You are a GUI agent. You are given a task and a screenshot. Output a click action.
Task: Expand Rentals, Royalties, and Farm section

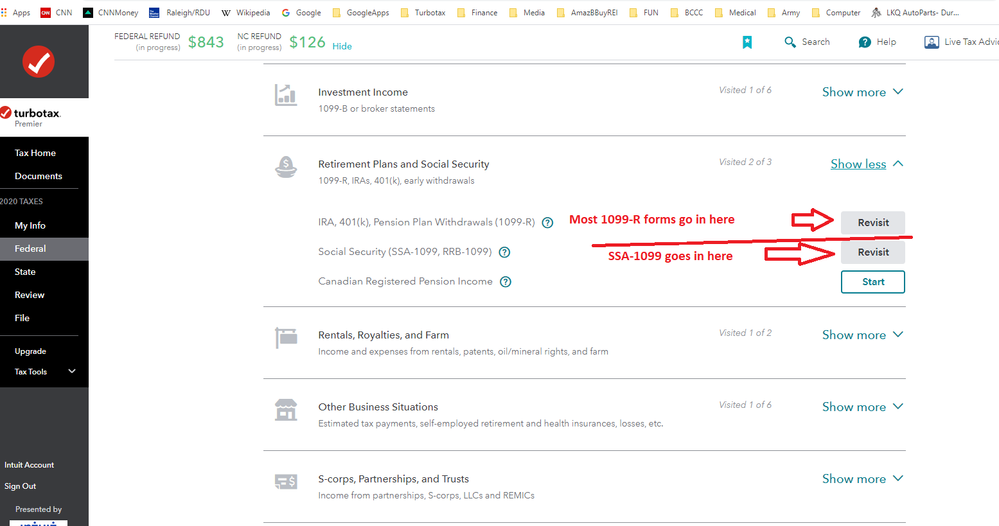(x=863, y=334)
